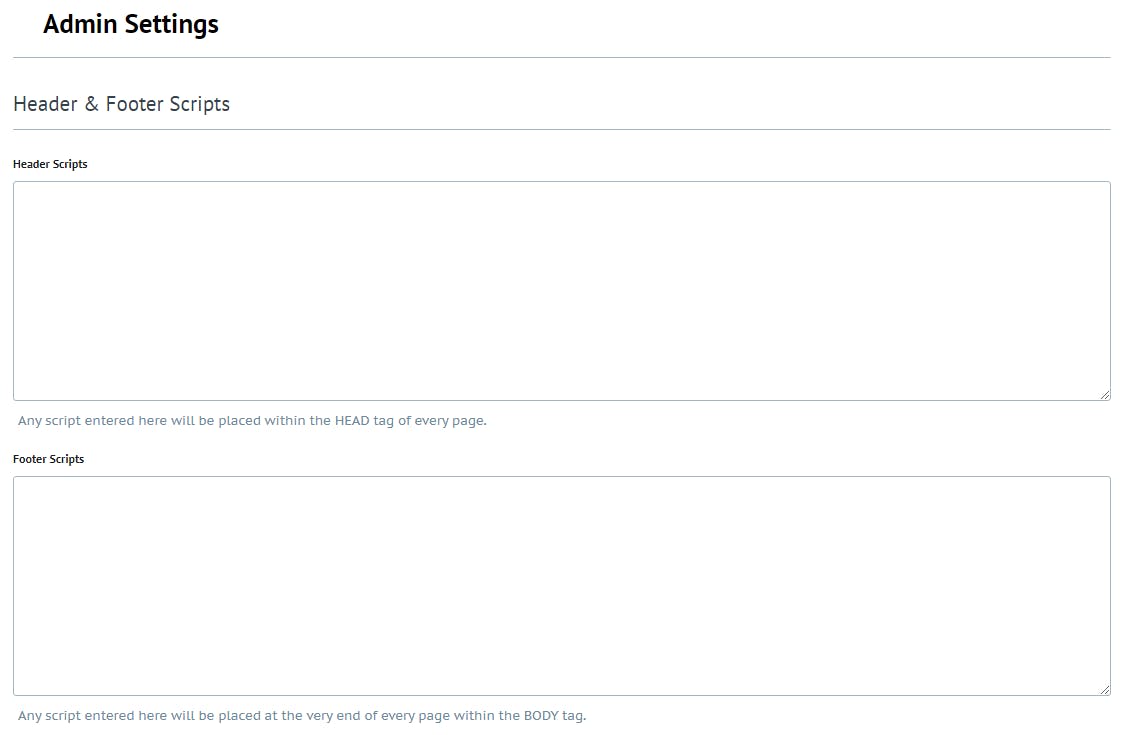Click the word Admin in the title
Screen dimensions: 1133x735
tap(80, 25)
